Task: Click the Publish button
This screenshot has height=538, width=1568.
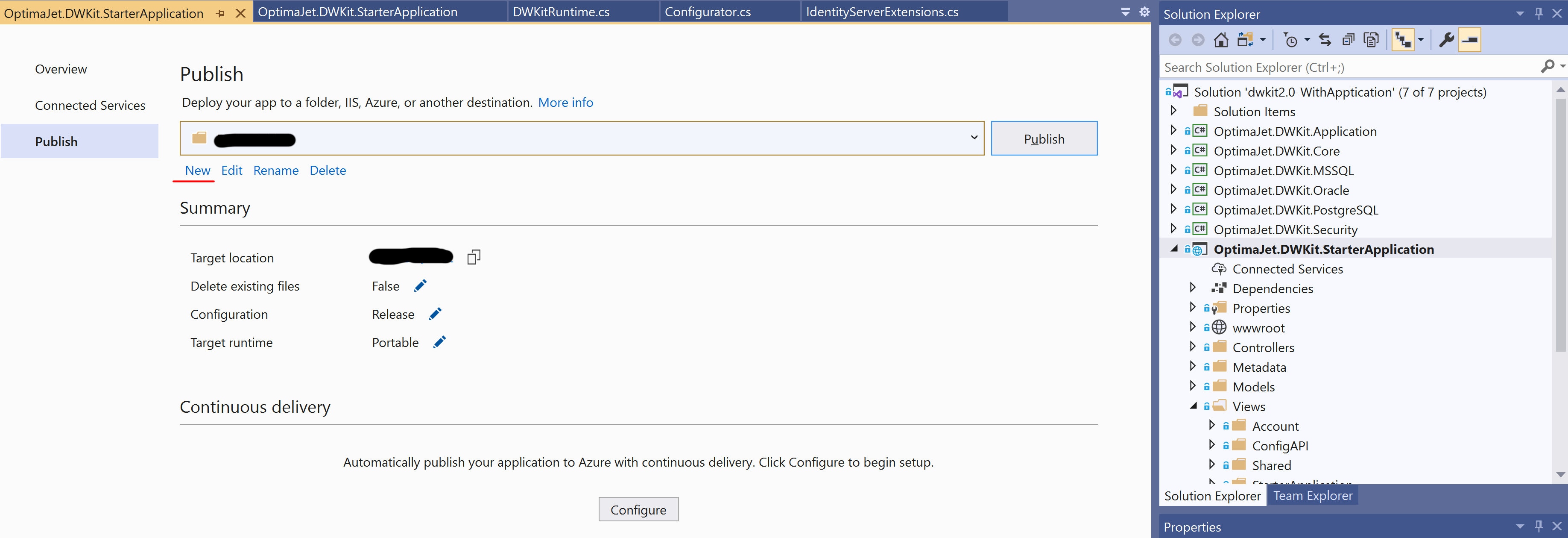Action: pos(1043,138)
